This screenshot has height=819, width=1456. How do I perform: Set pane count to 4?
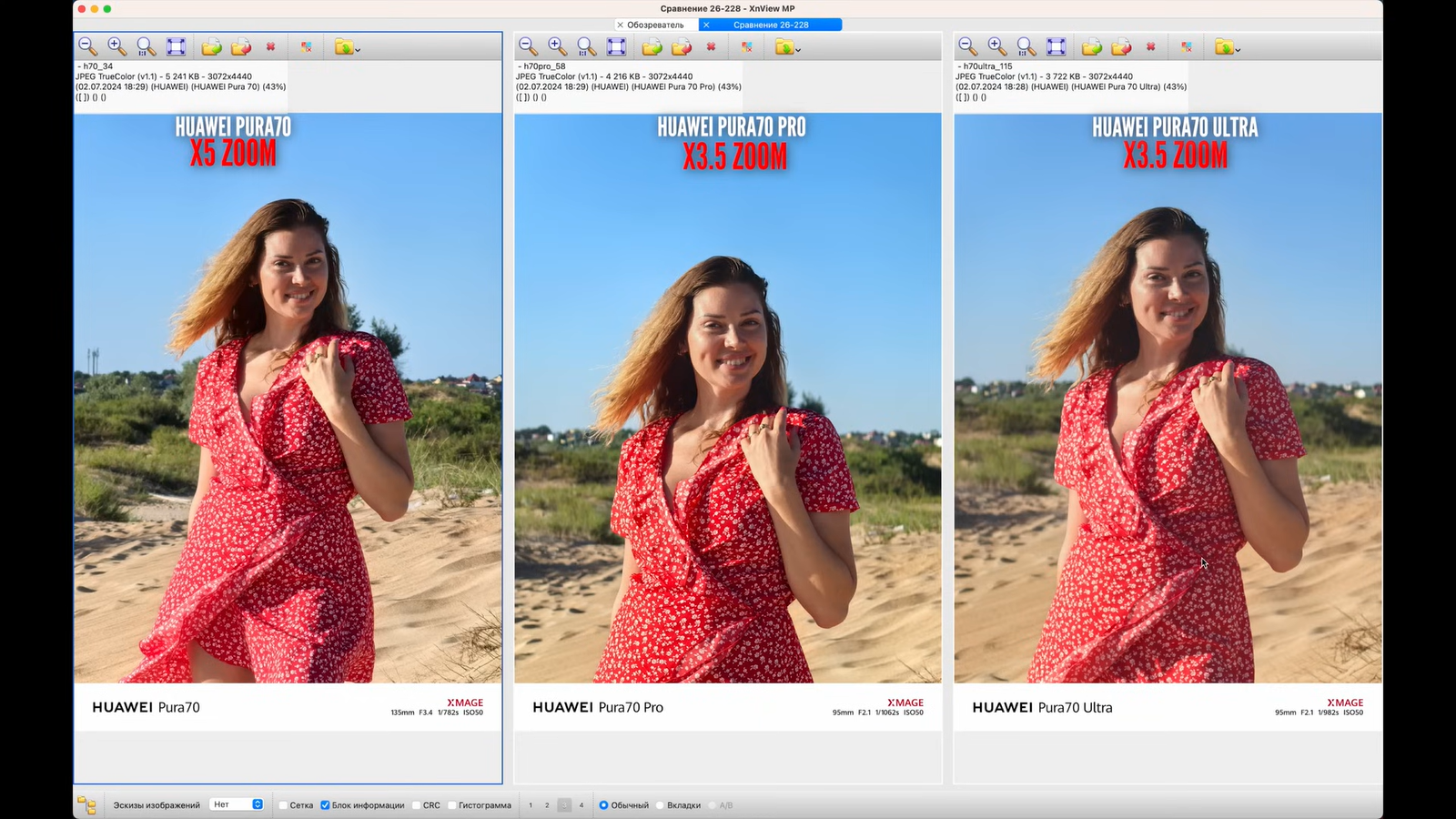[x=581, y=805]
